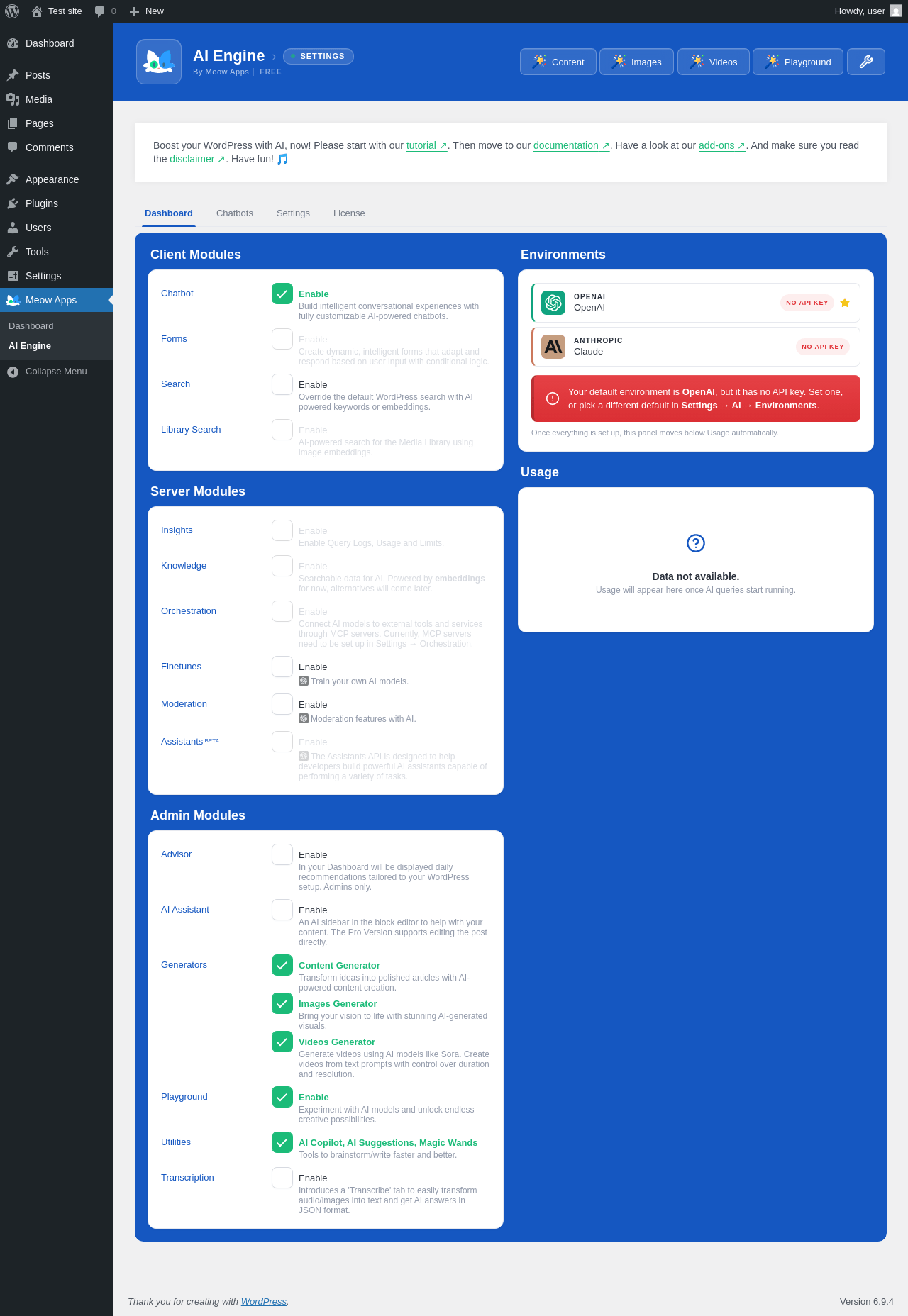
Task: Click the WordPress link in footer
Action: pyautogui.click(x=264, y=1301)
